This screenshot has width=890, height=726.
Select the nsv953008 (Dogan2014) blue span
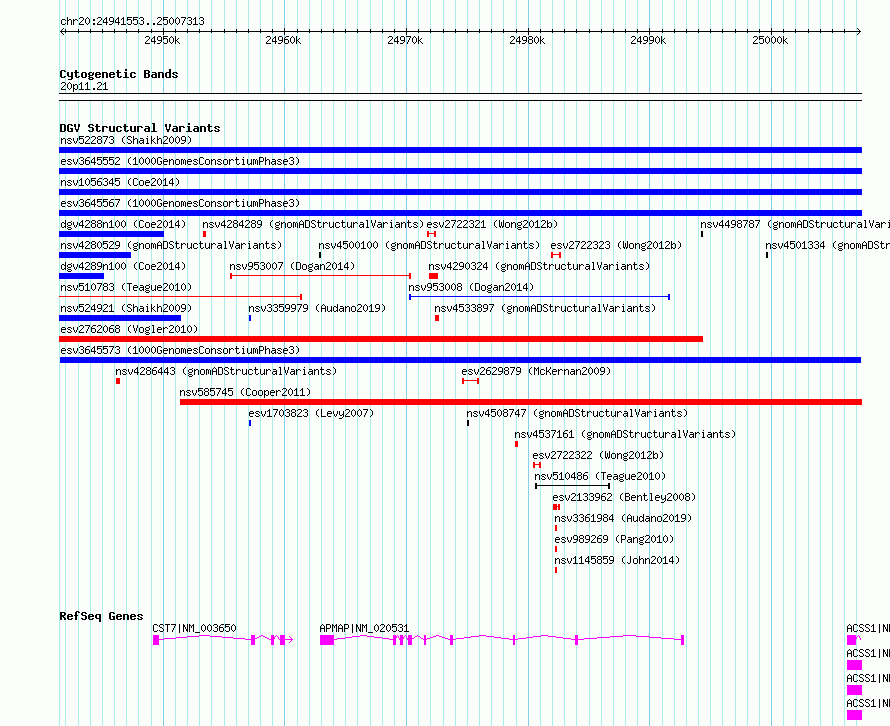(x=539, y=297)
